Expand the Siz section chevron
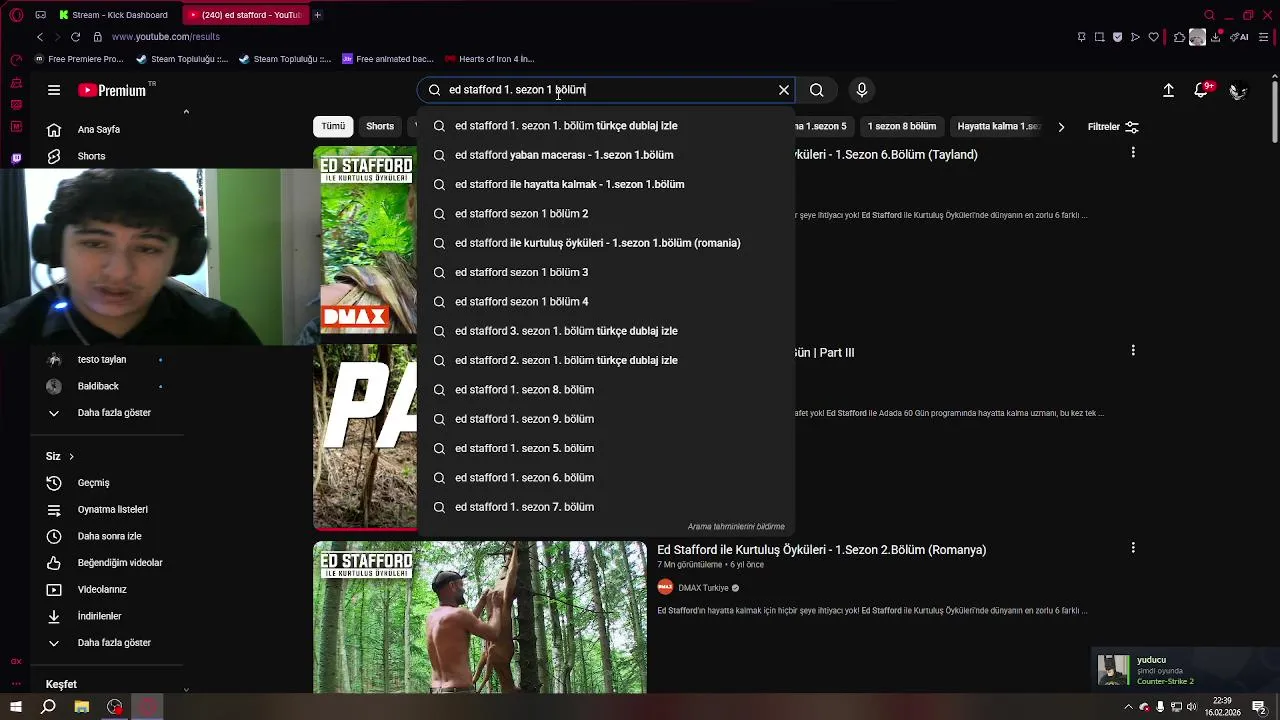 (71, 456)
